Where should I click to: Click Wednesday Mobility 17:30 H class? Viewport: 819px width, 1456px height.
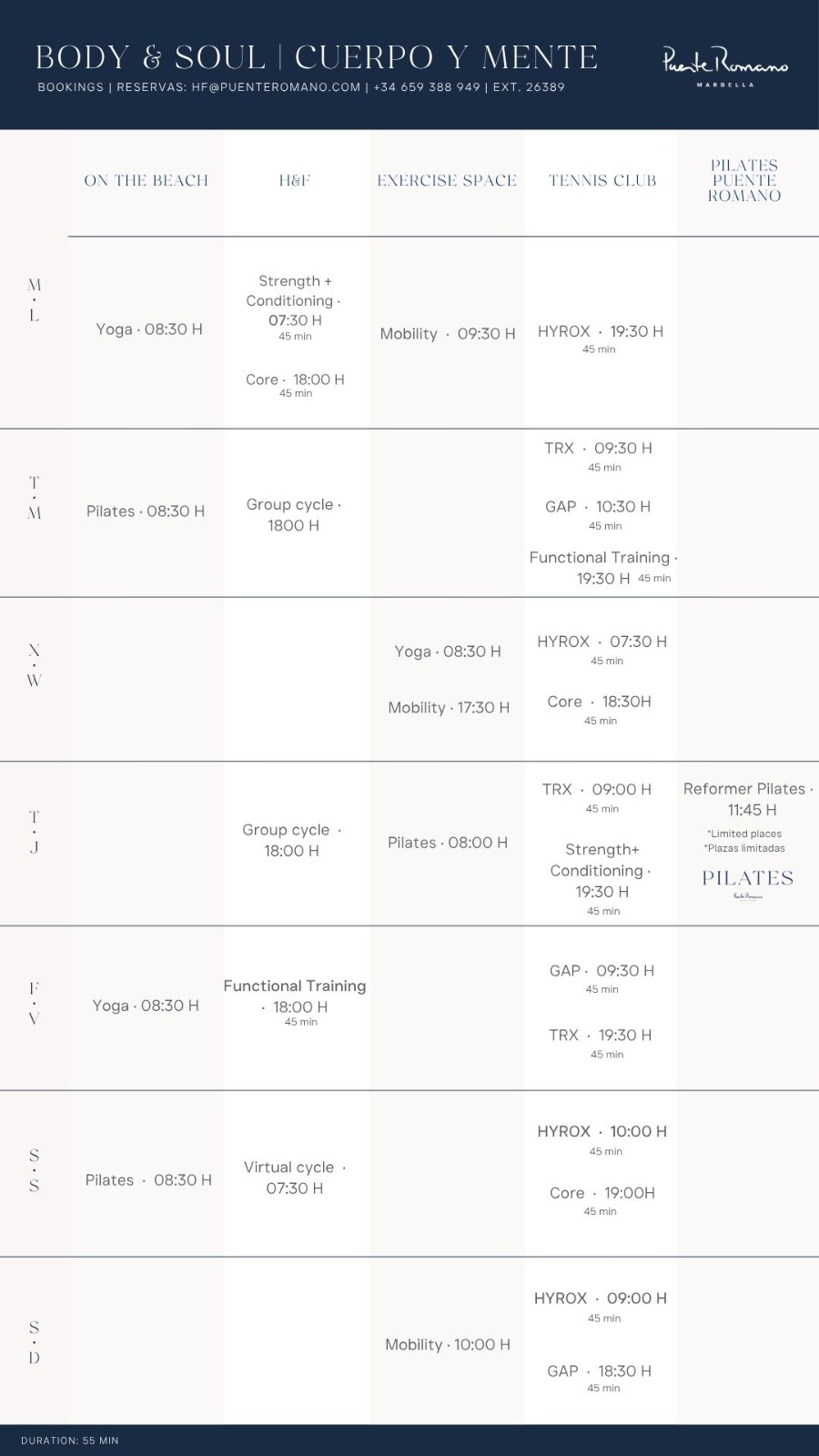(x=449, y=708)
